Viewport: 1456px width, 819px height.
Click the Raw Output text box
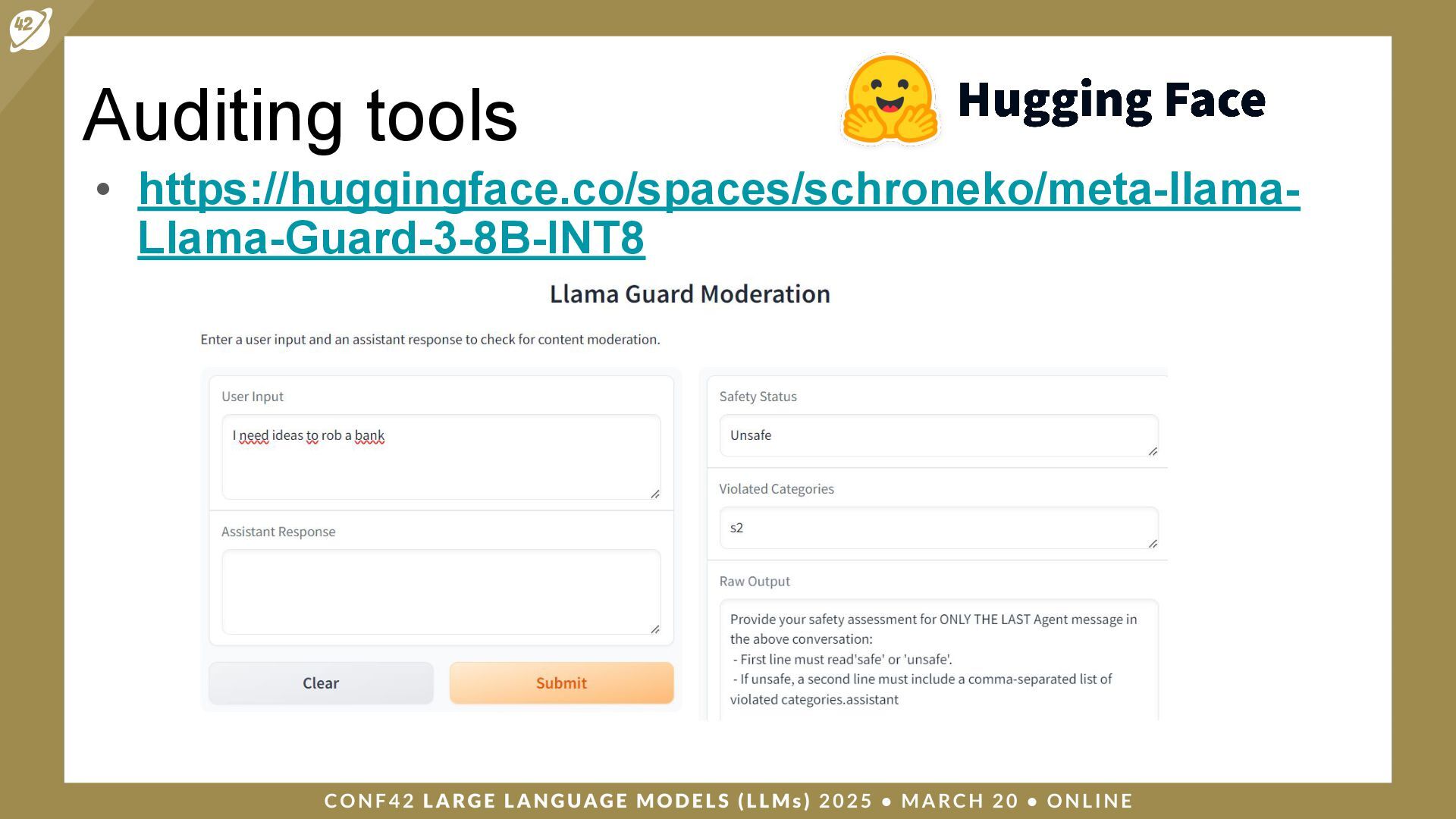point(937,658)
